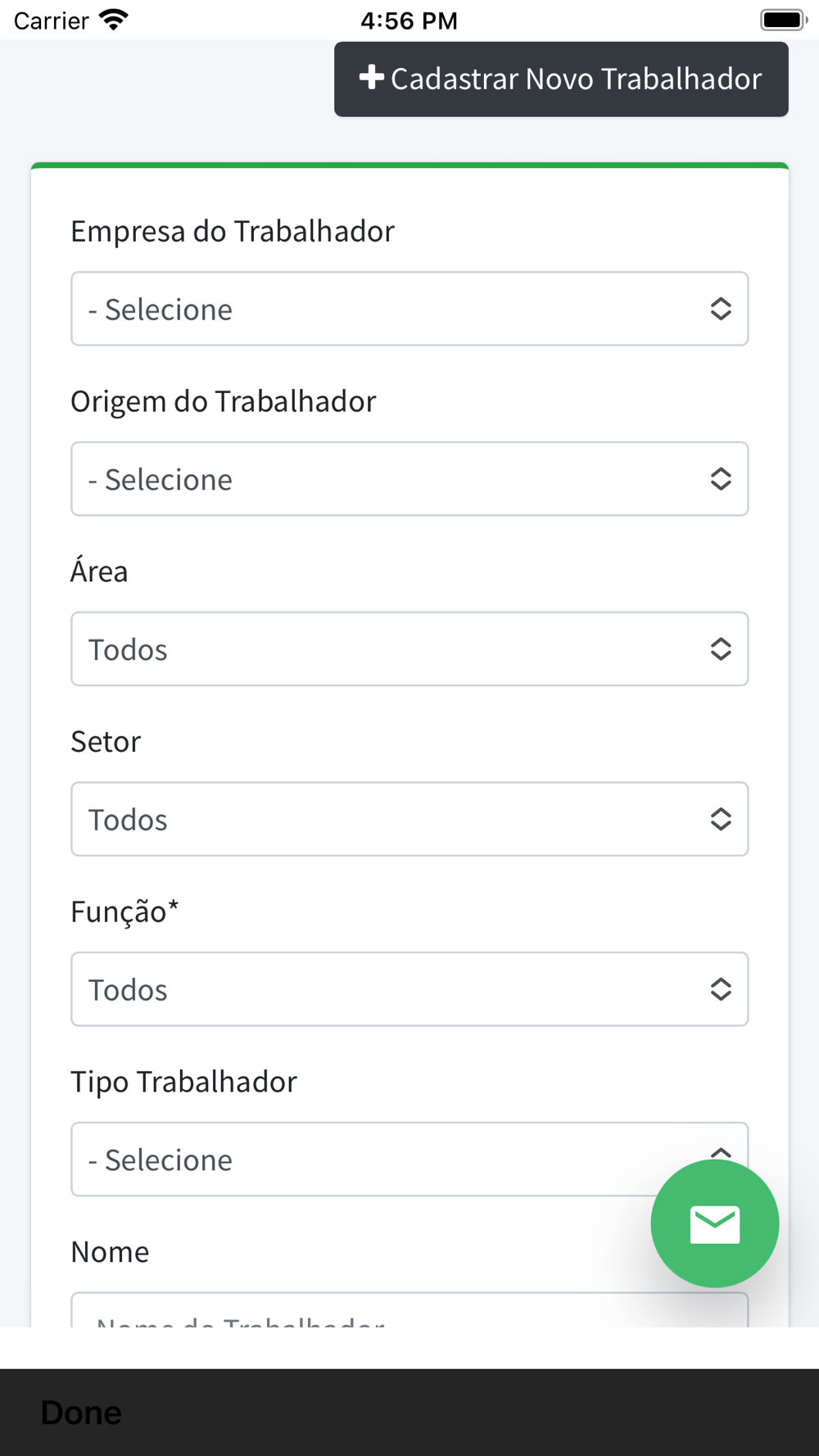Open the Empresa do Trabalhador dropdown
819x1456 pixels.
click(393, 309)
